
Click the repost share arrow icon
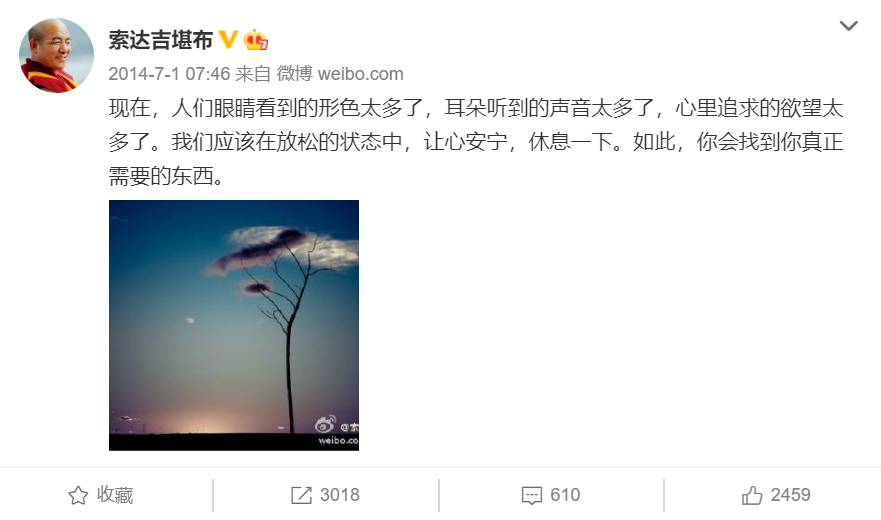[301, 495]
